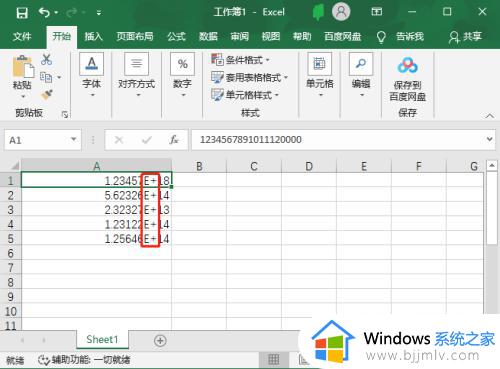
Task: Open the Copy dropdown arrow
Action: click(59, 77)
